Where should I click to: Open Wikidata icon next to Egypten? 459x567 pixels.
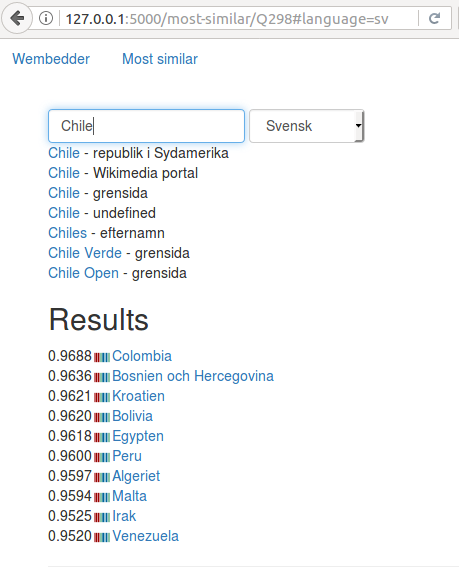tap(102, 437)
